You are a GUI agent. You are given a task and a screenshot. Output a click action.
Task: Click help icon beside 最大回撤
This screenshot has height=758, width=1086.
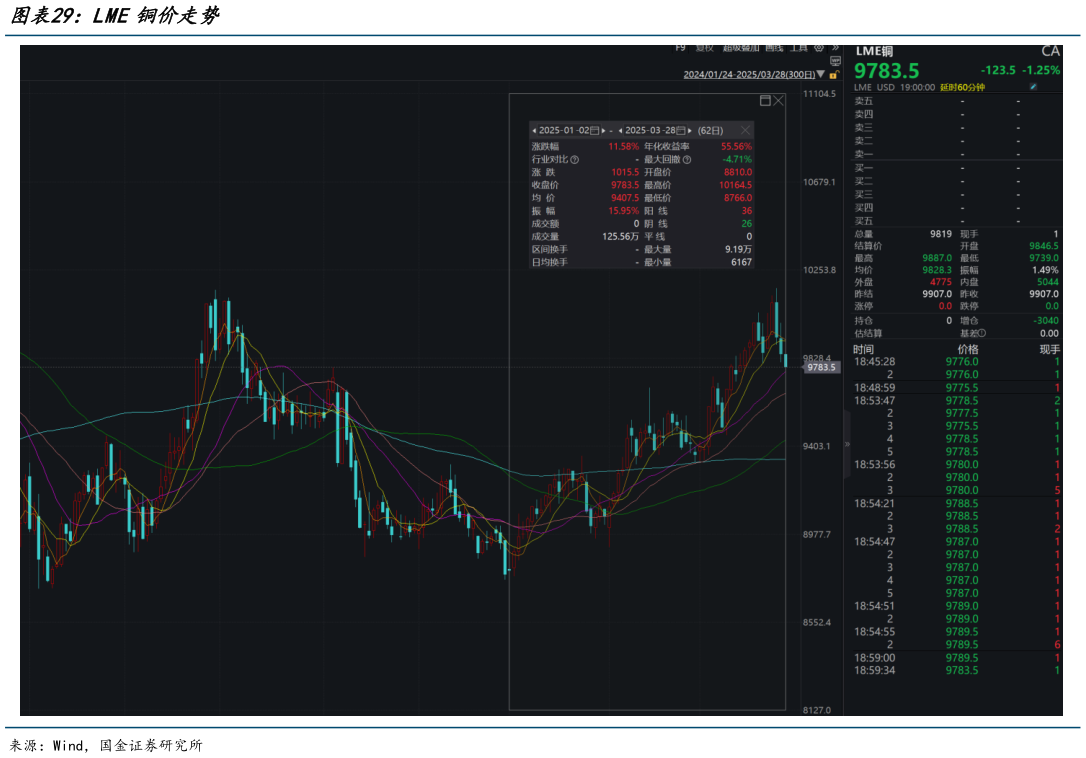coord(687,159)
